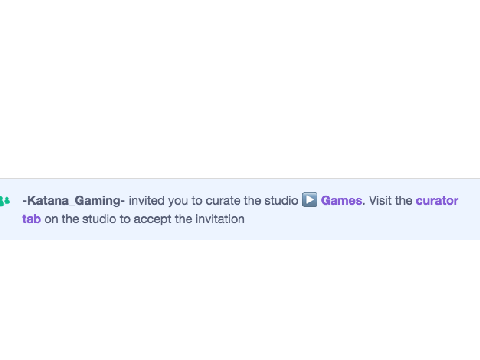480x360 pixels.
Task: Follow the purple 'curator' link text
Action: 437,201
